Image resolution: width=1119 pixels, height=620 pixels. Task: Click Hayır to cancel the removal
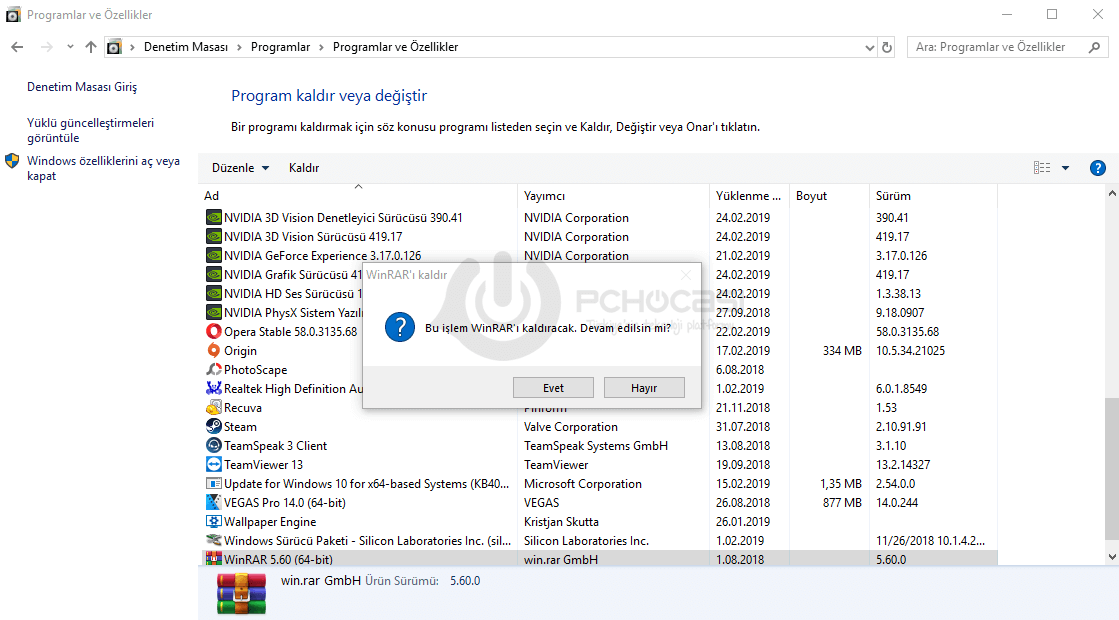pyautogui.click(x=644, y=387)
